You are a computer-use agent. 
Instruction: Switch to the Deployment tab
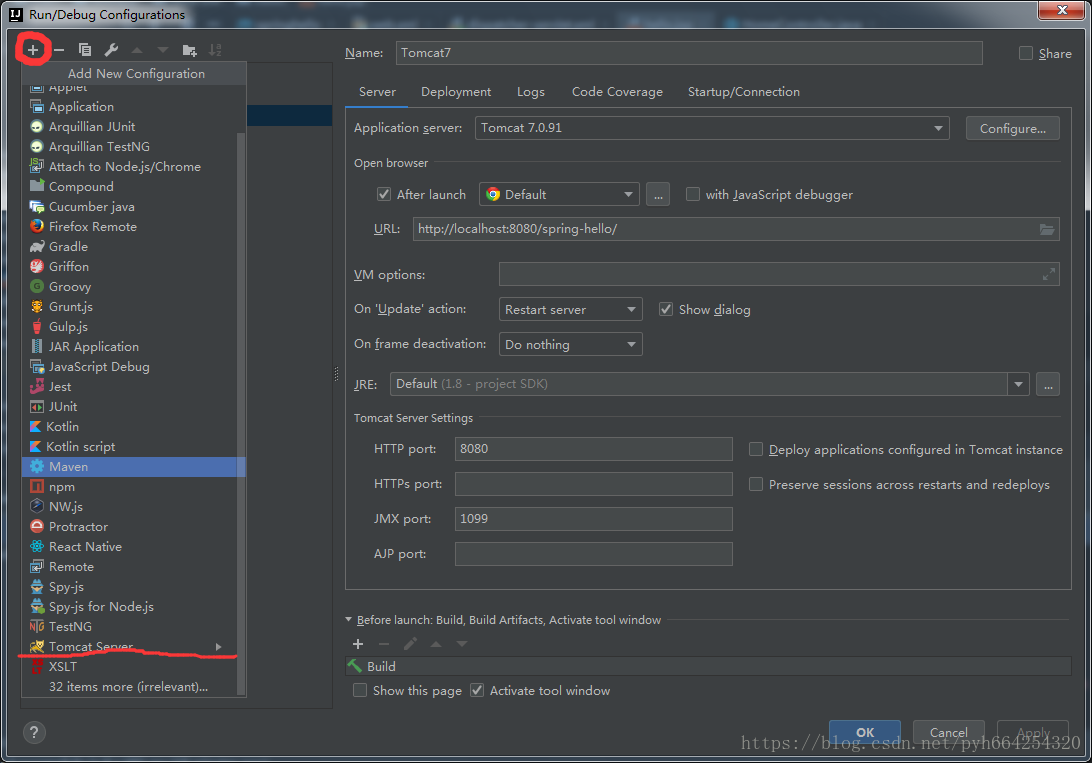pos(455,92)
